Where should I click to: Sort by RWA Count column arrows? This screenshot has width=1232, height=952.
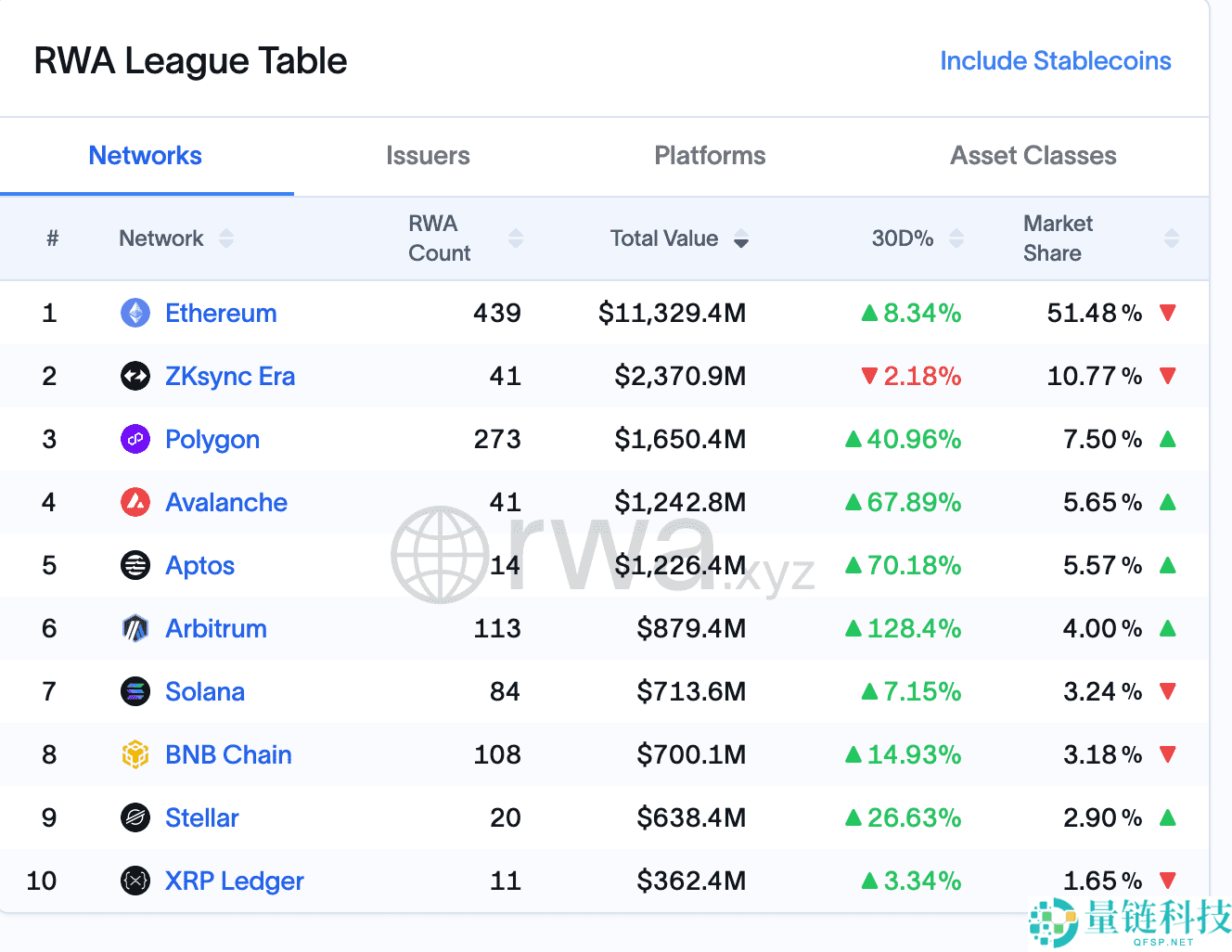pos(516,238)
